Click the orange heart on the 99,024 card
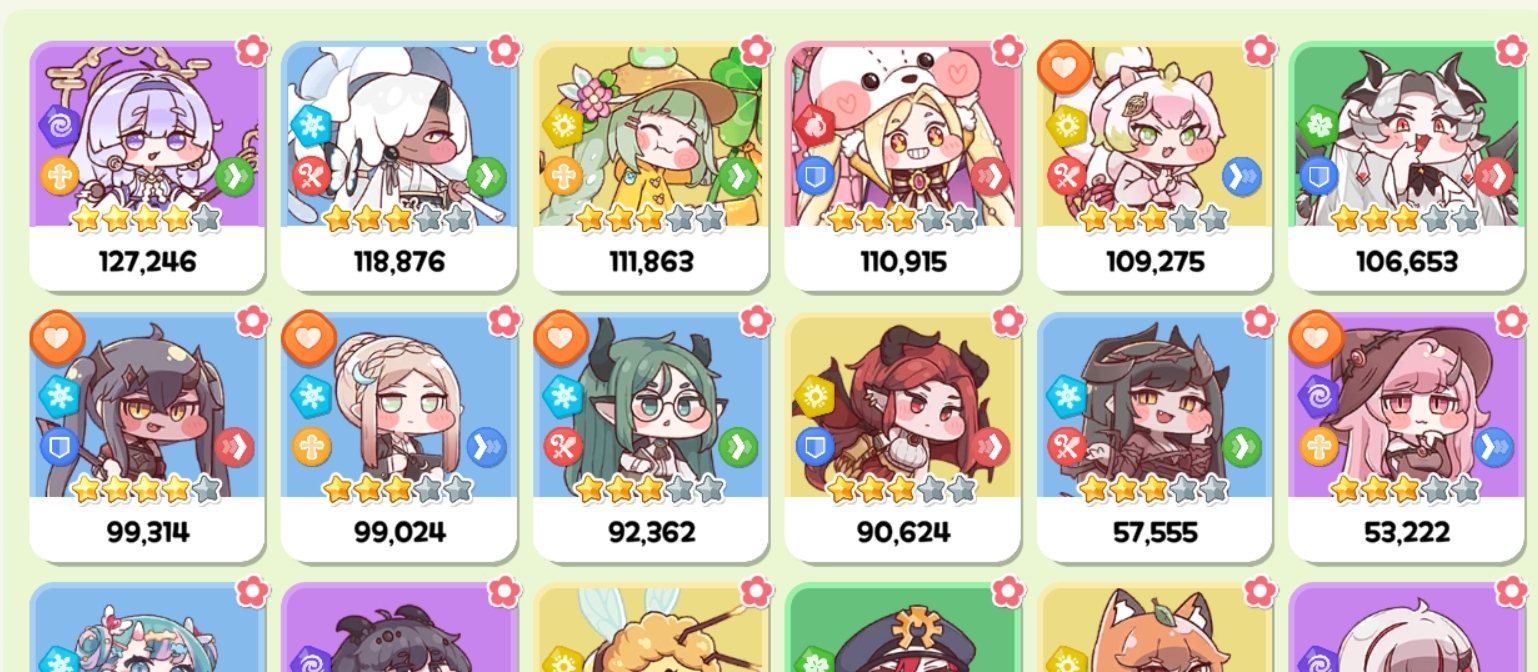This screenshot has width=1538, height=672. click(308, 337)
